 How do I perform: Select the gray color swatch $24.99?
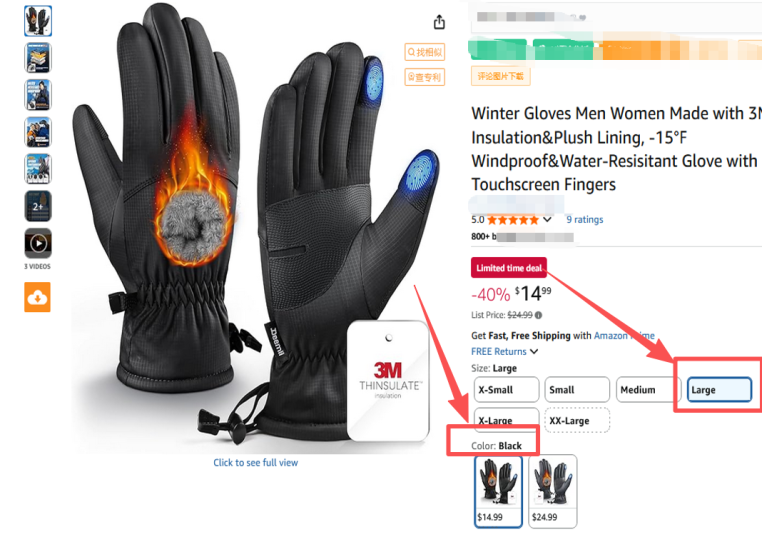tap(553, 491)
